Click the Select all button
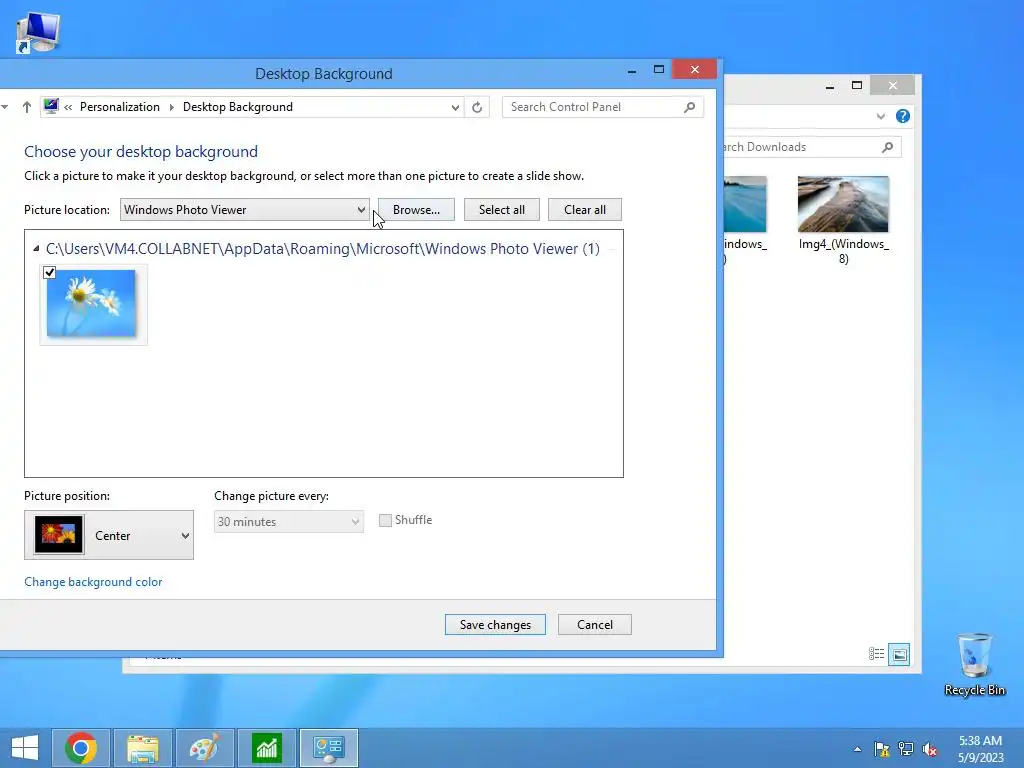Image resolution: width=1024 pixels, height=768 pixels. pyautogui.click(x=502, y=210)
